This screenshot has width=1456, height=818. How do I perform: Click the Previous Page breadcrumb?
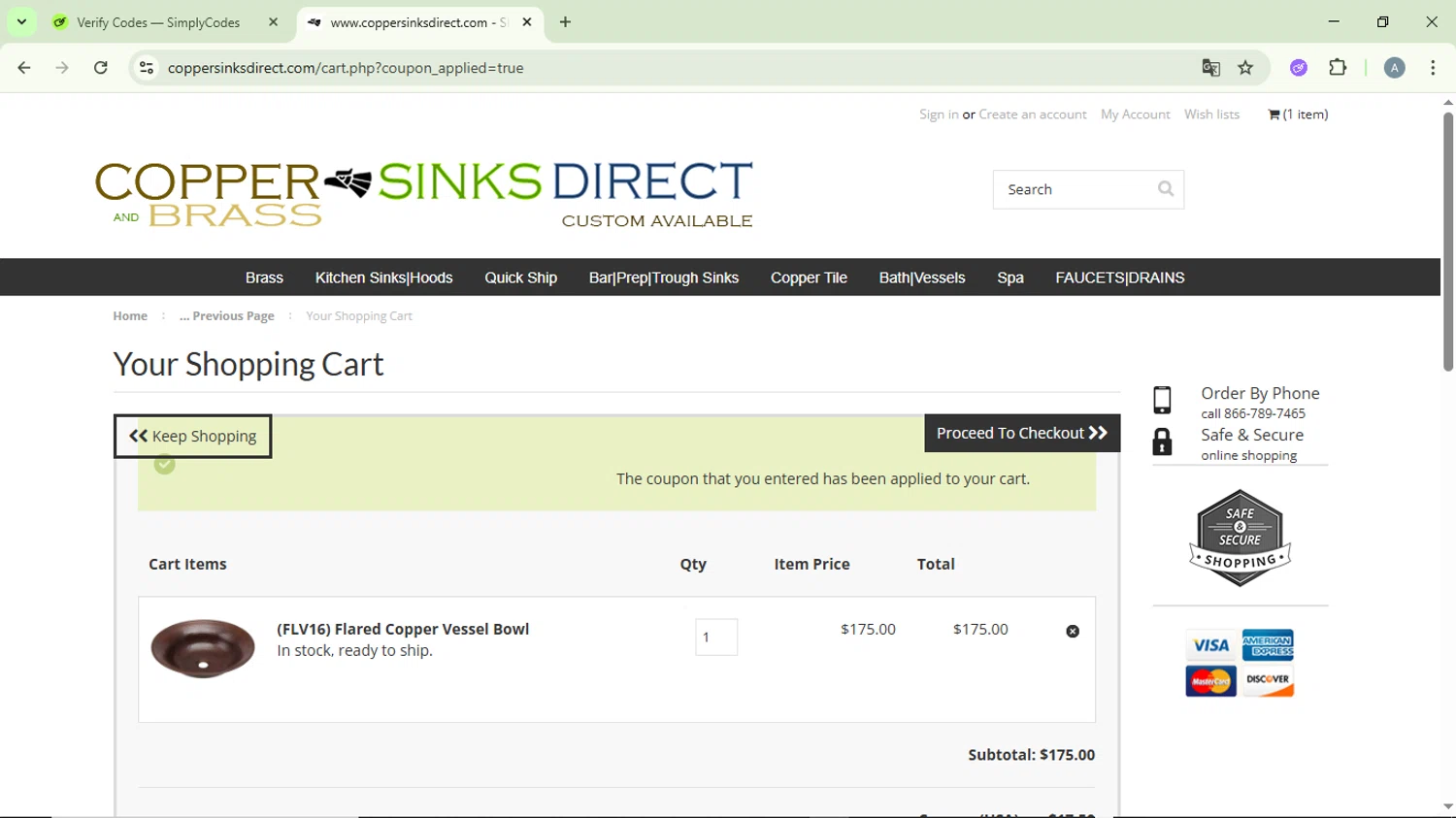point(226,316)
